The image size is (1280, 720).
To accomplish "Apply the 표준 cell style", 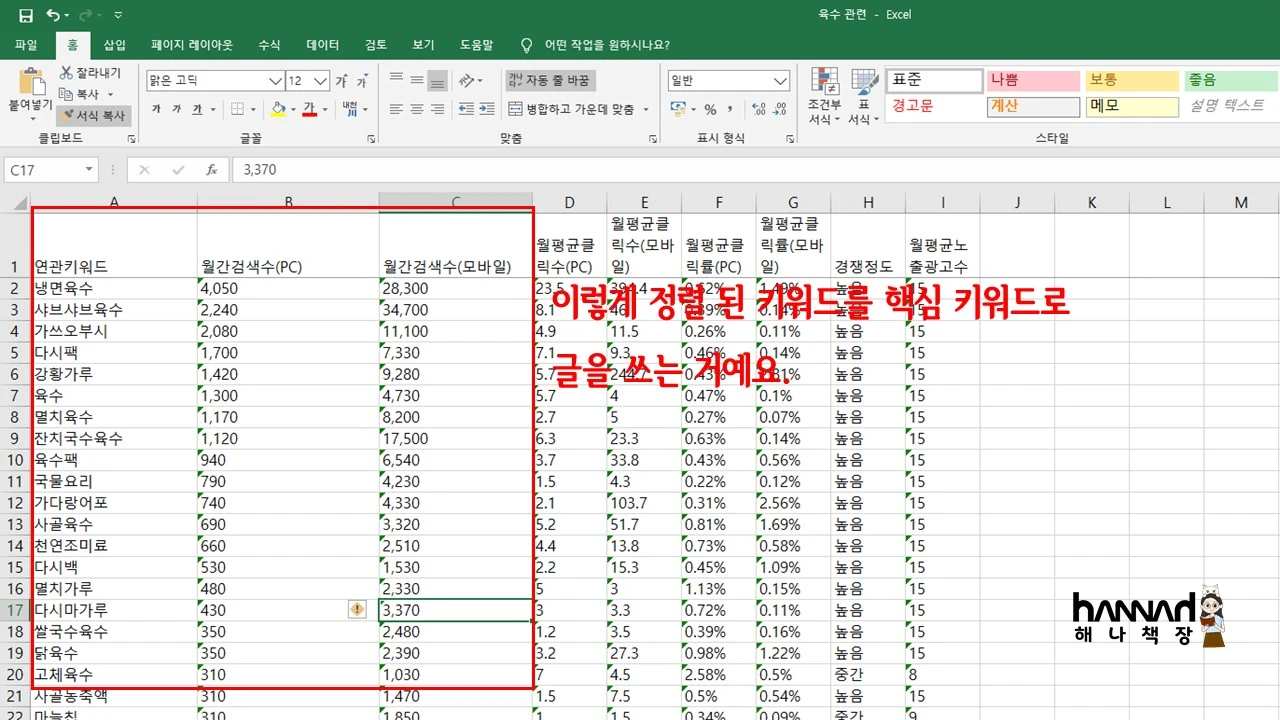I will [x=934, y=81].
